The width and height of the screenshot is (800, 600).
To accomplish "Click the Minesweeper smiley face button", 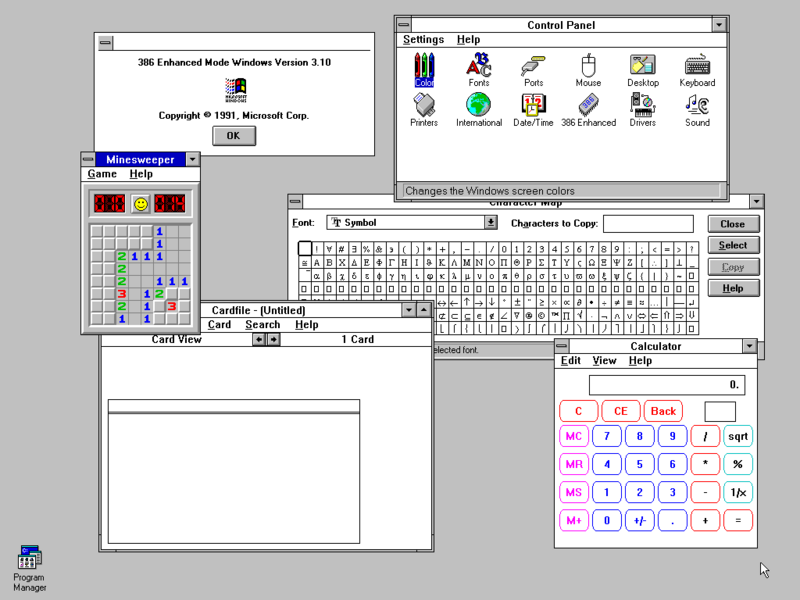I will click(141, 204).
